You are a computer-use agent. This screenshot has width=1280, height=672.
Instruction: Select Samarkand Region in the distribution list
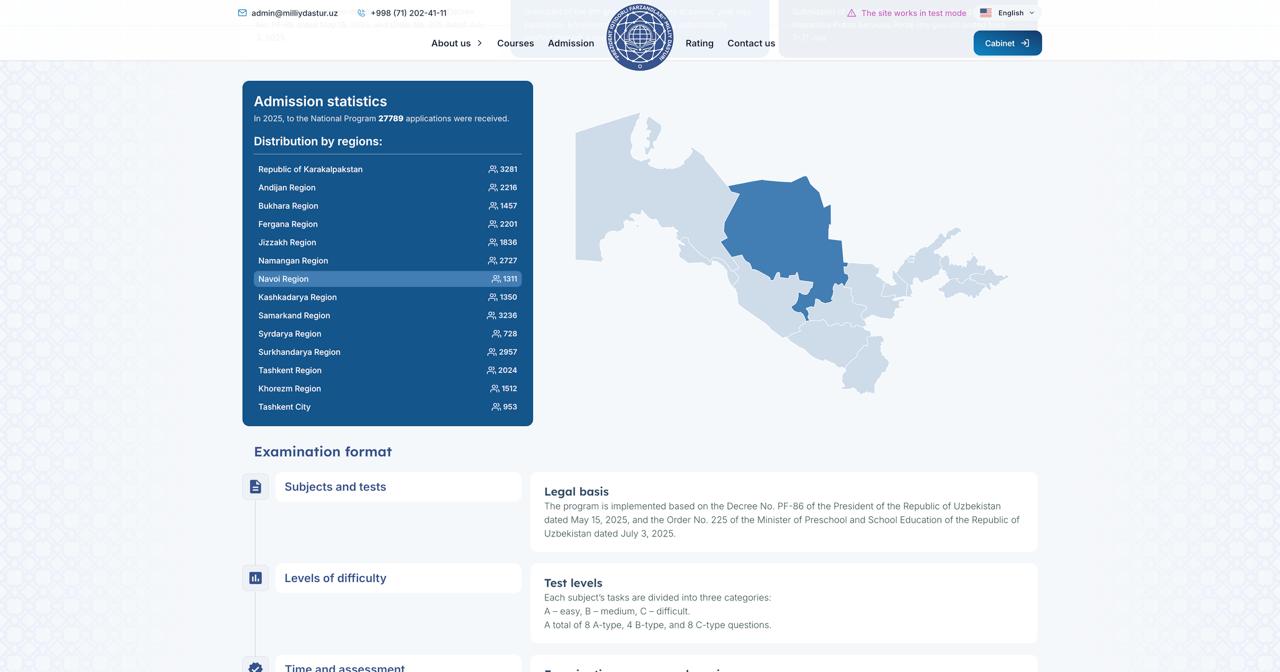click(387, 315)
